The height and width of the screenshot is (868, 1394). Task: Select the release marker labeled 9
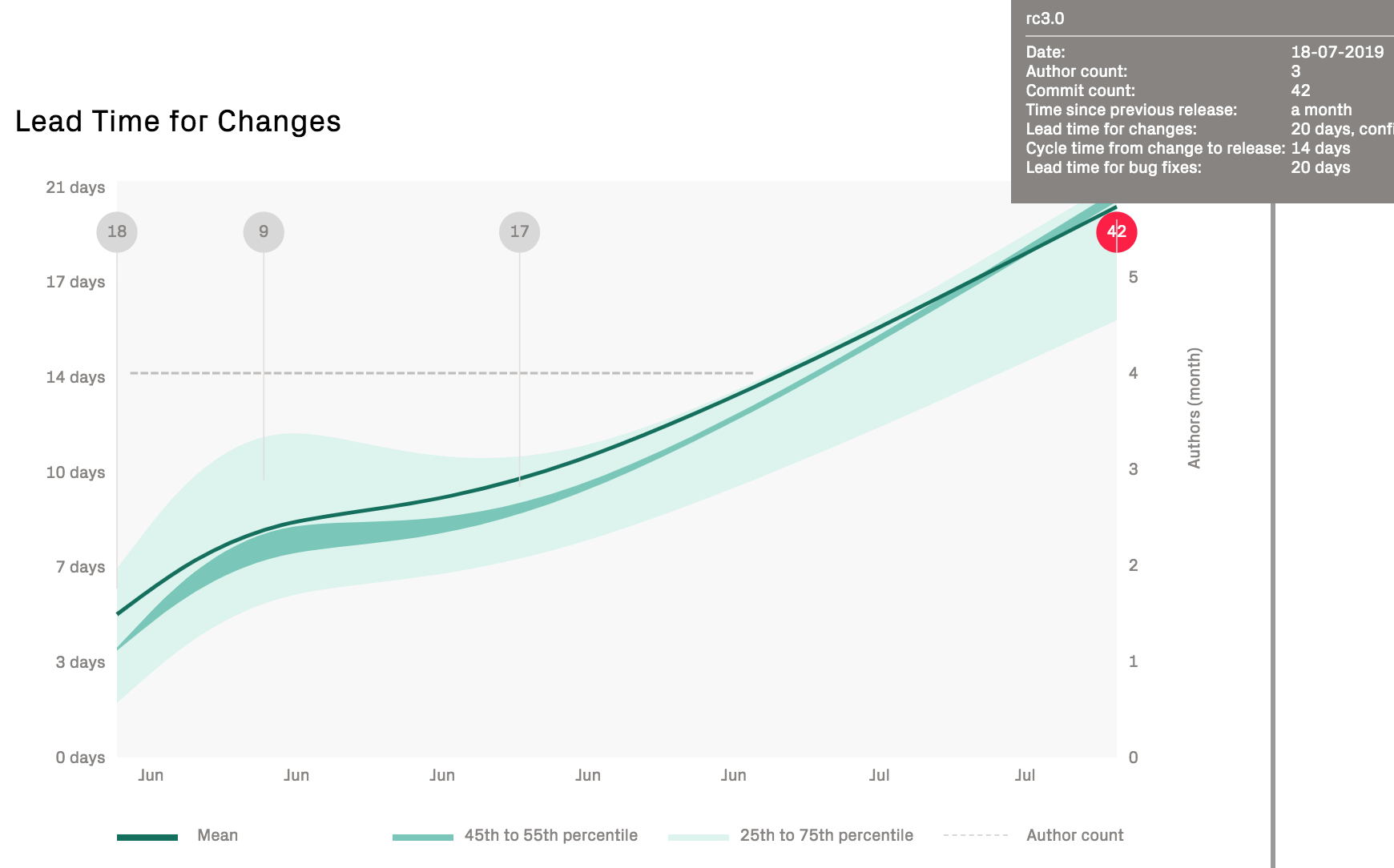(264, 231)
